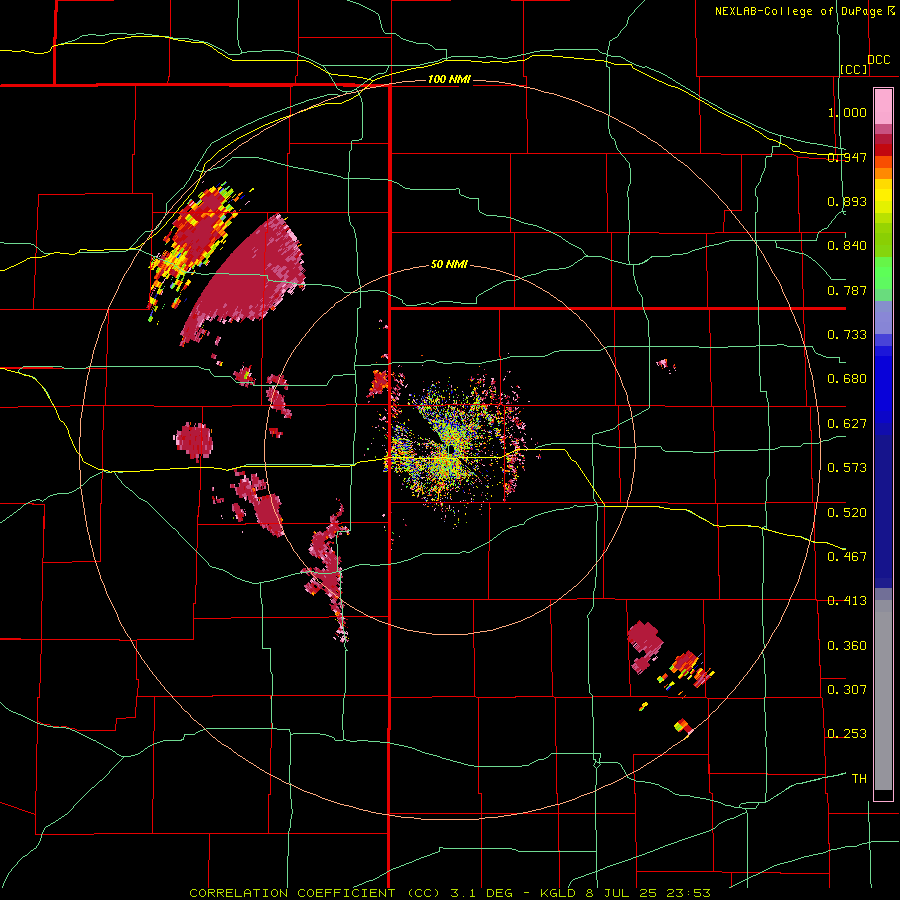Click the TH legend label
Screen dimensions: 900x900
pyautogui.click(x=859, y=779)
